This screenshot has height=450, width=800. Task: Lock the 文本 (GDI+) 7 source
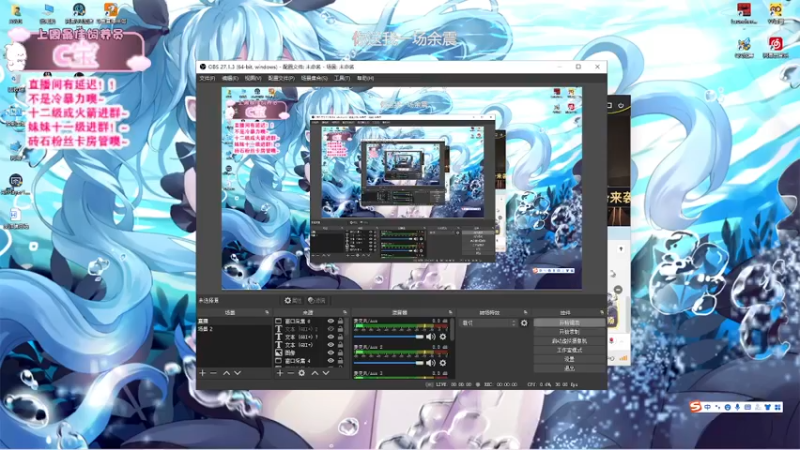tap(340, 337)
